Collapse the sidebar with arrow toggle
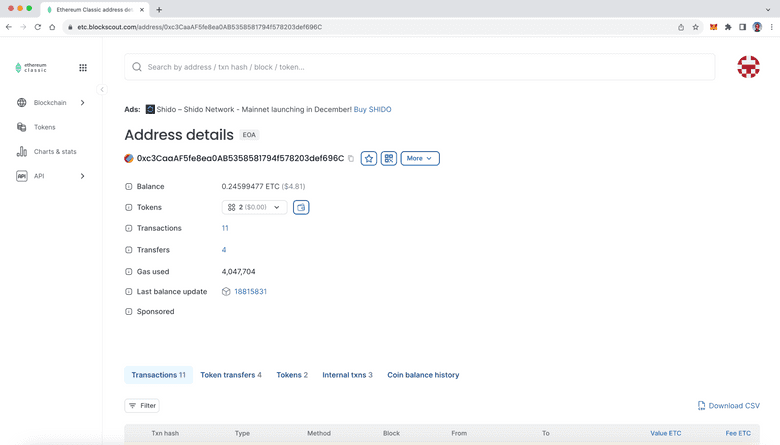The height and width of the screenshot is (445, 780). click(102, 90)
